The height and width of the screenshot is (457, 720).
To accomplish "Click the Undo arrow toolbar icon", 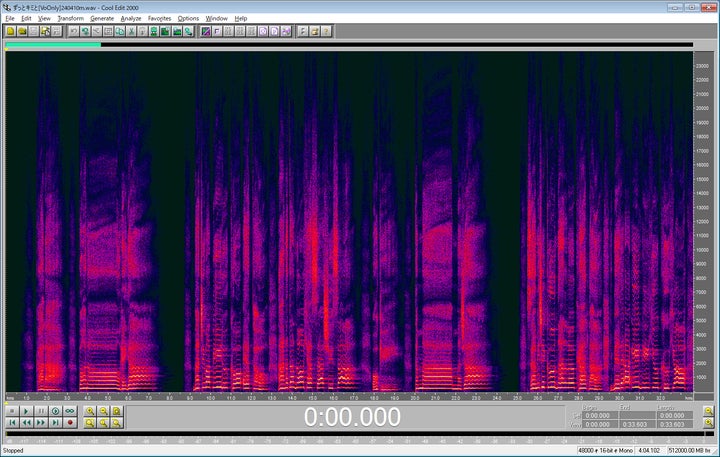I will point(74,31).
